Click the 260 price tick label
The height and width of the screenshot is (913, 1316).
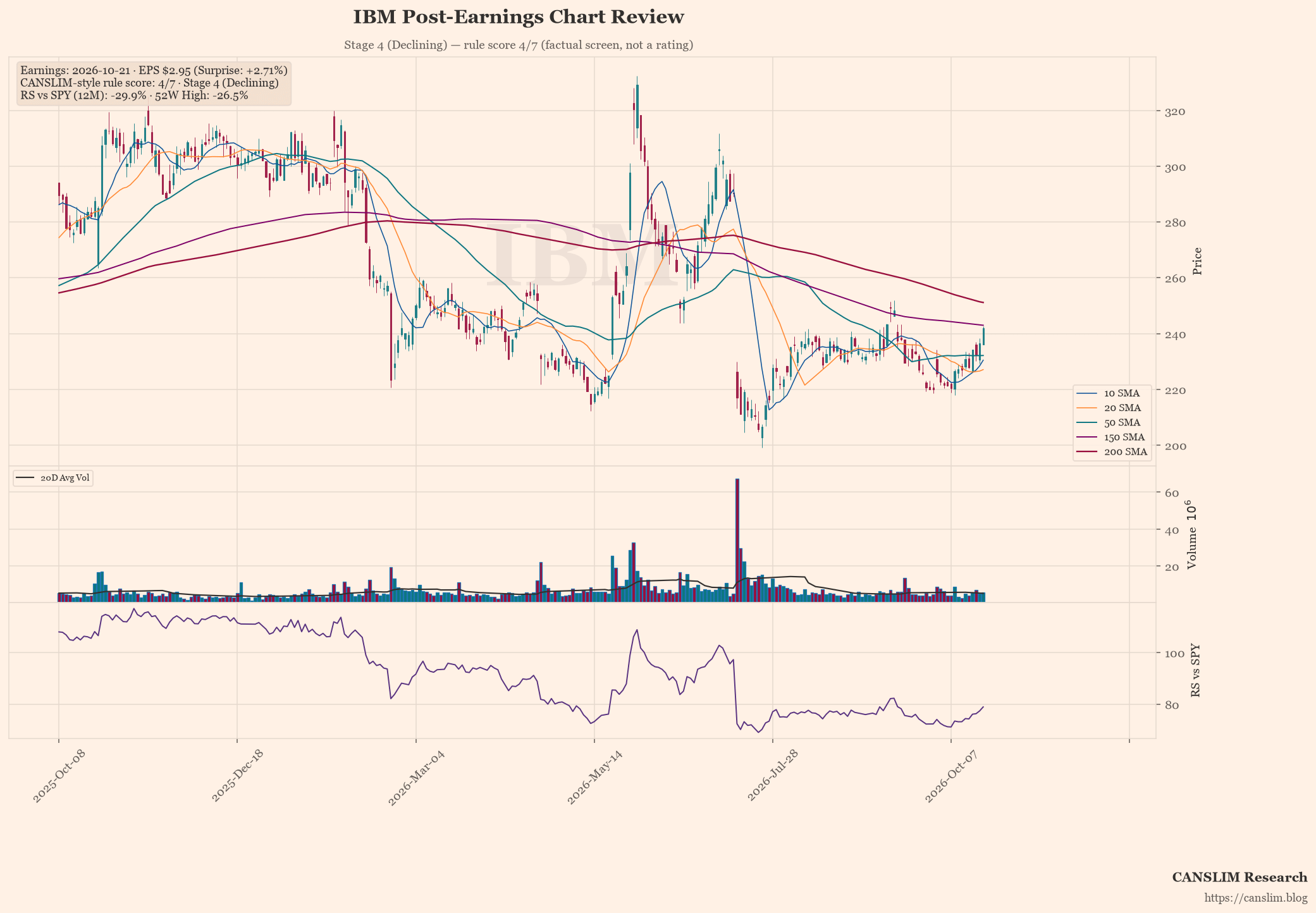(x=1175, y=279)
